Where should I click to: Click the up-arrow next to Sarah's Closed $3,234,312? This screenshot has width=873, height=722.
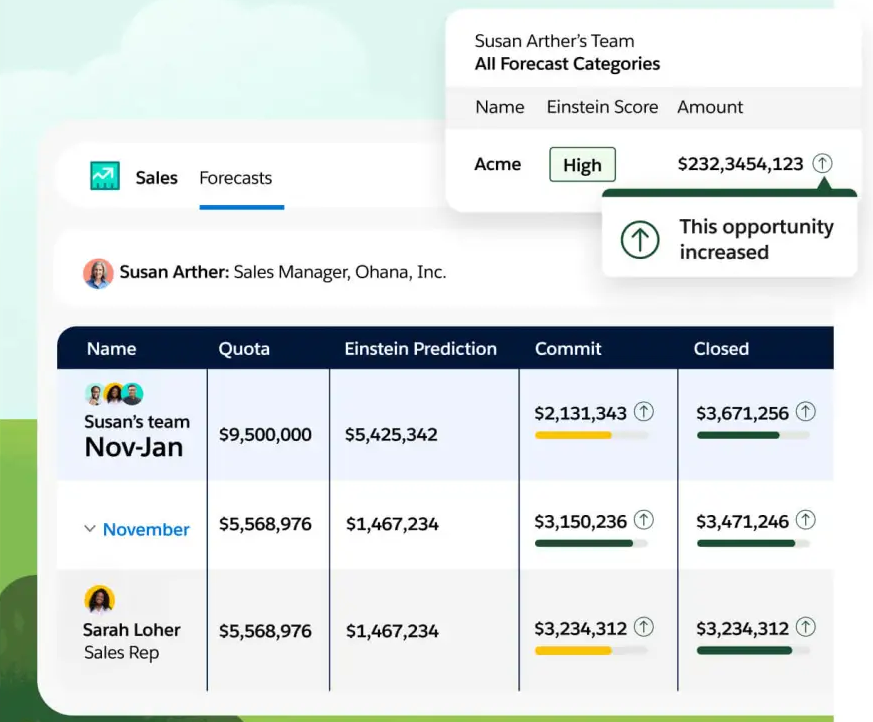806,627
